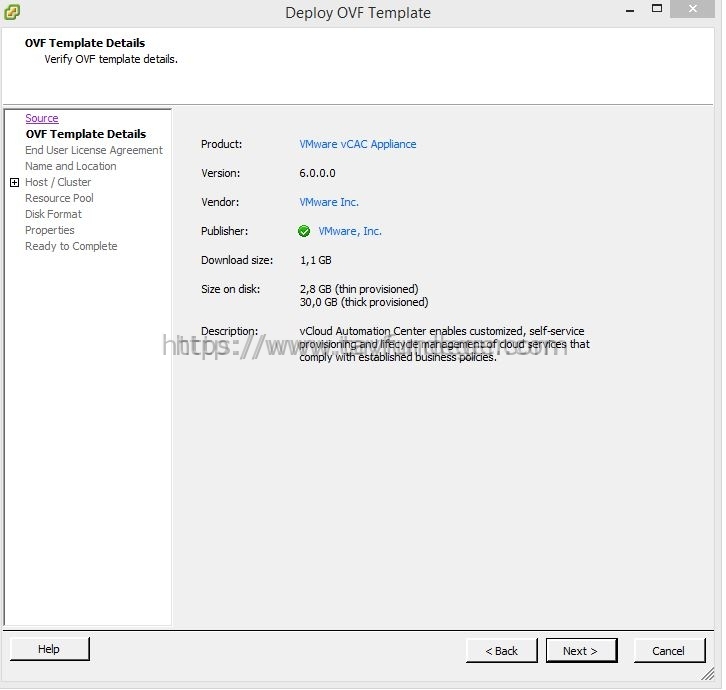The height and width of the screenshot is (690, 726).
Task: Select OVF Template Details step
Action: coord(86,134)
